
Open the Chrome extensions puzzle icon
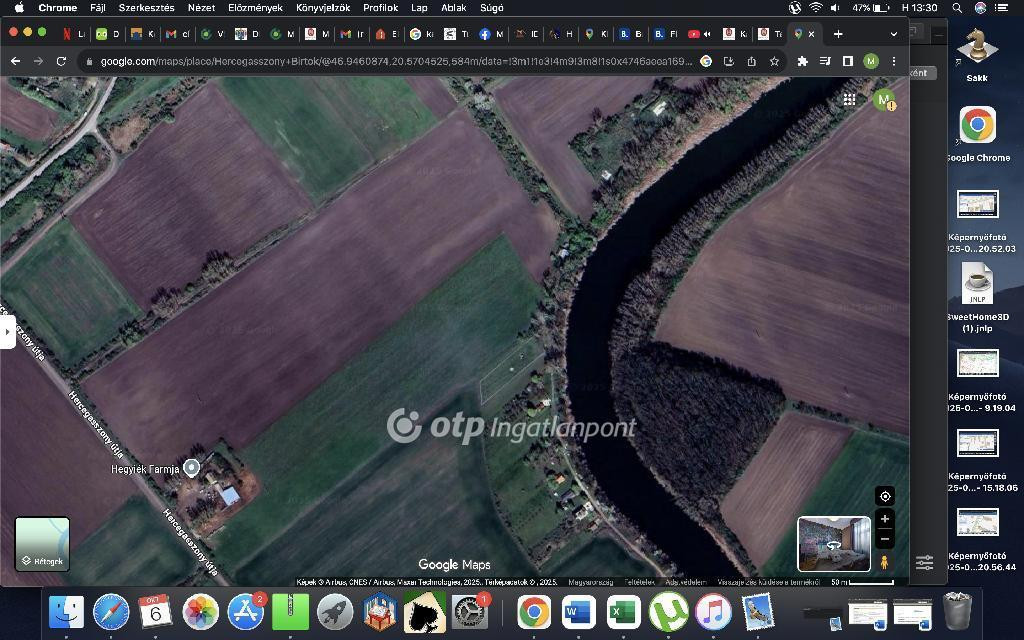point(802,61)
